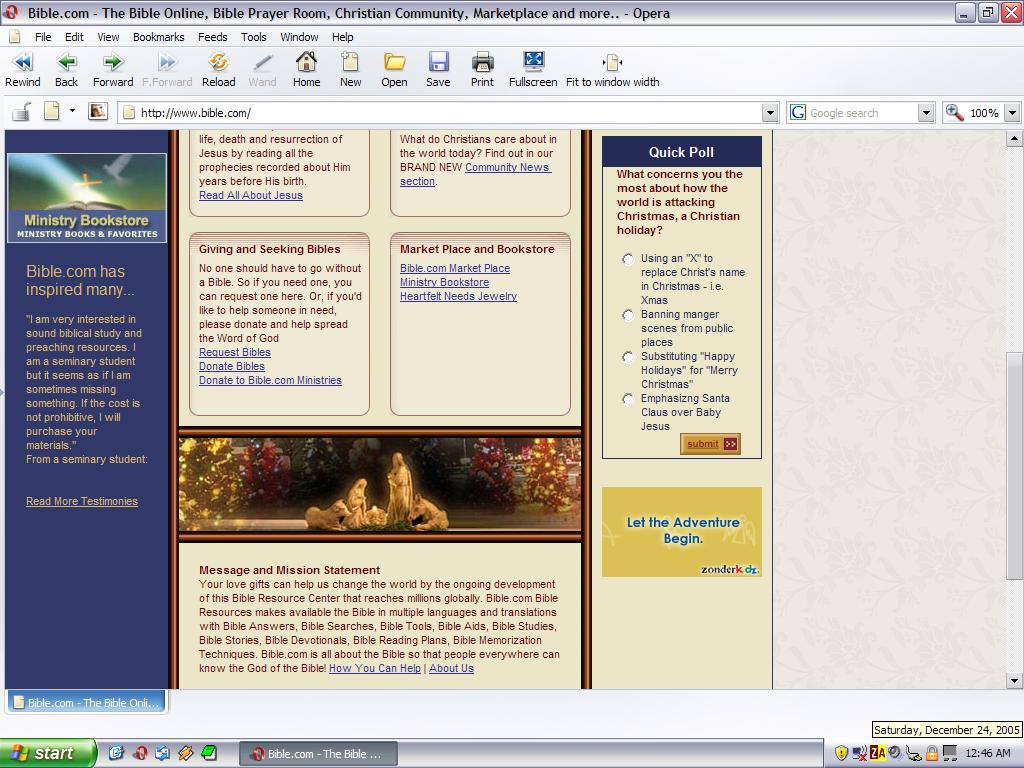Click the green book Quick Launch icon
The width and height of the screenshot is (1024, 768).
209,753
